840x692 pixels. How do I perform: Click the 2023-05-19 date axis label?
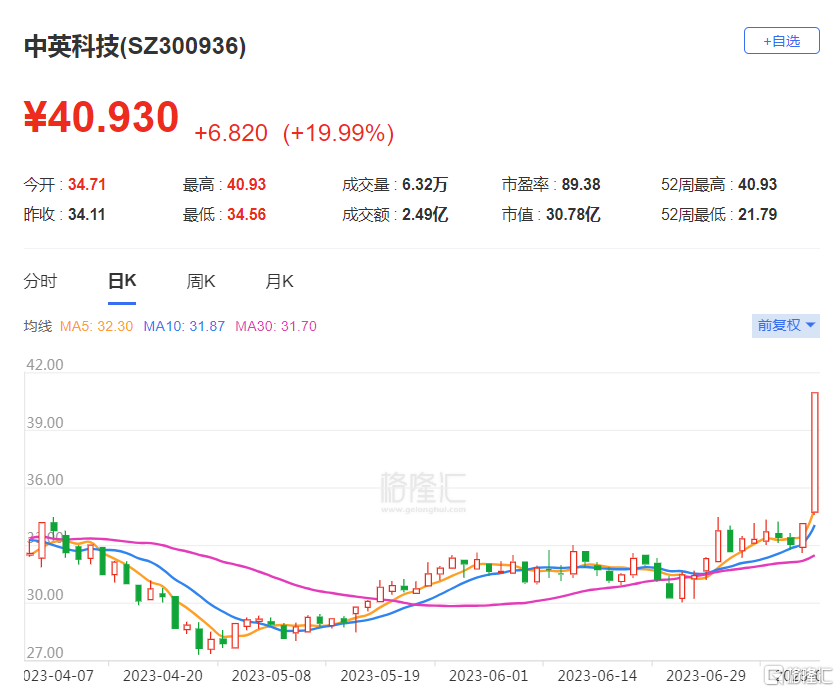click(380, 676)
